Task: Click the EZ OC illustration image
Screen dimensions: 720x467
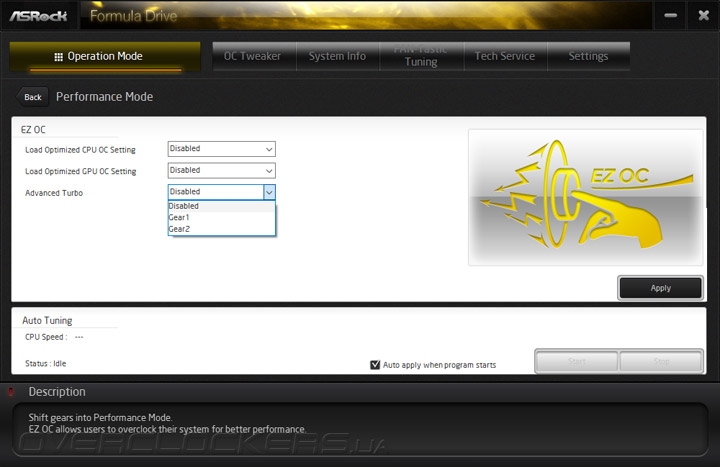Action: pos(585,197)
